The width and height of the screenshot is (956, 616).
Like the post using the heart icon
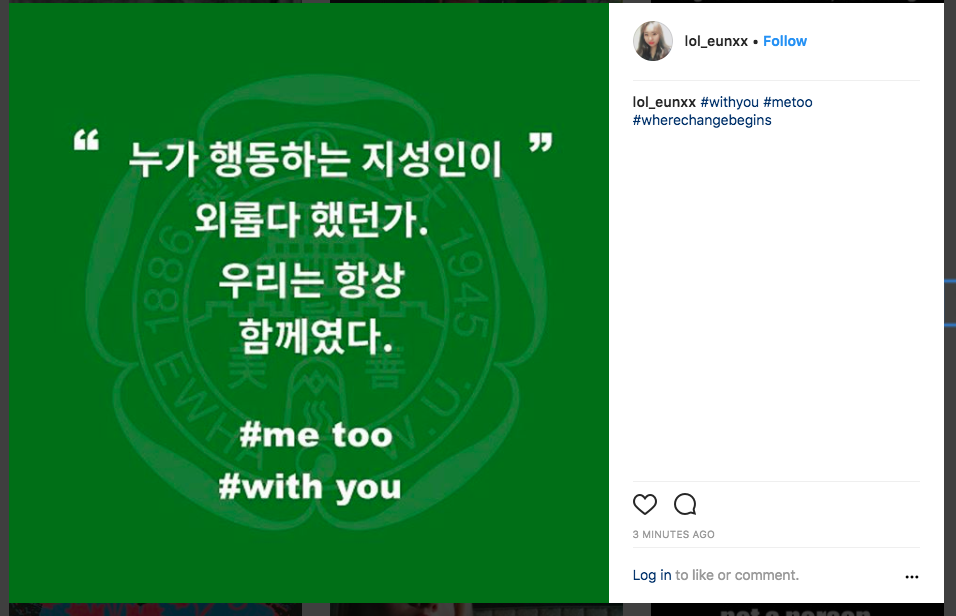pyautogui.click(x=645, y=504)
